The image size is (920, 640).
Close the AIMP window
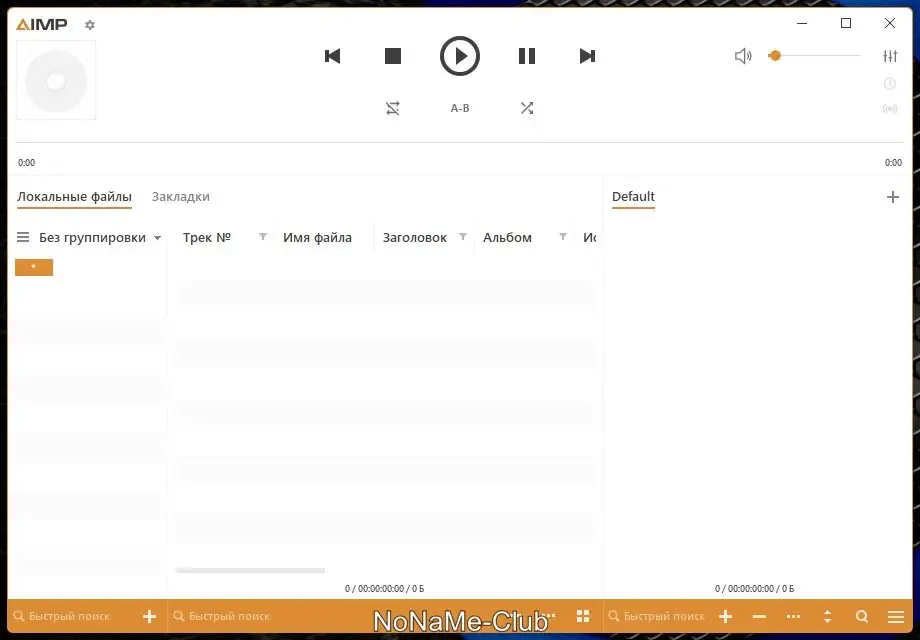point(890,23)
